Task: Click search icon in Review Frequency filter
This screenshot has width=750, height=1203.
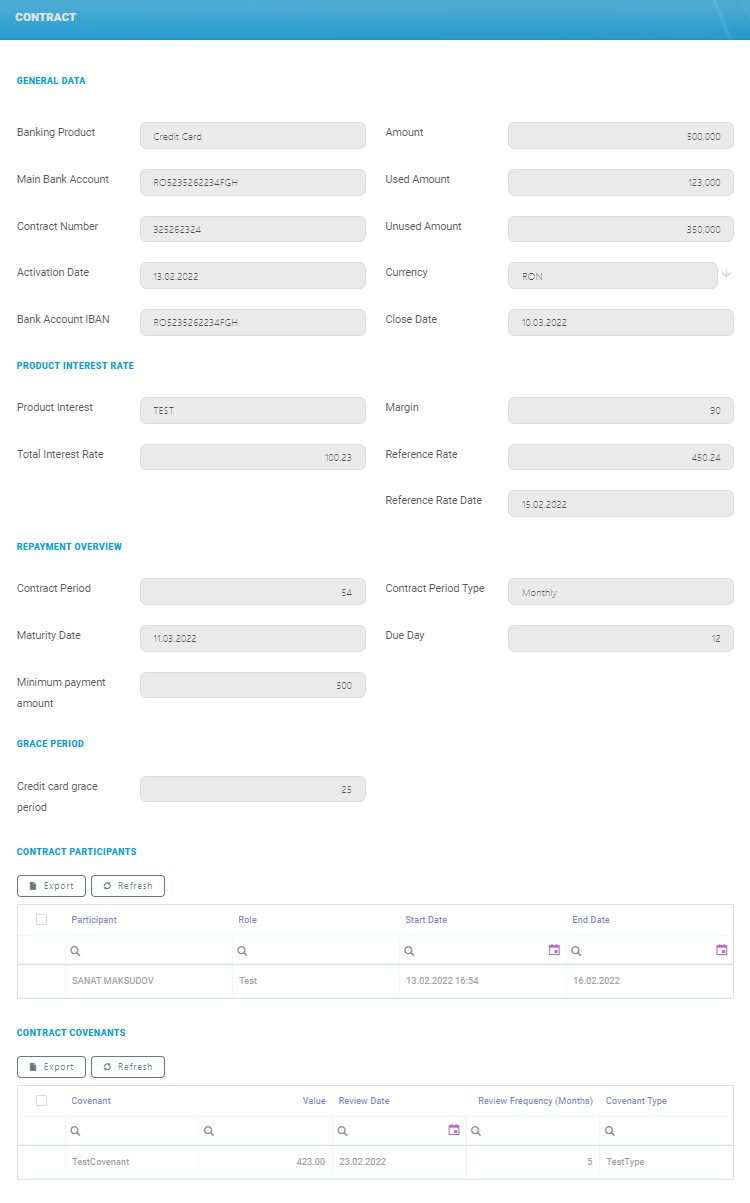Action: (476, 1131)
